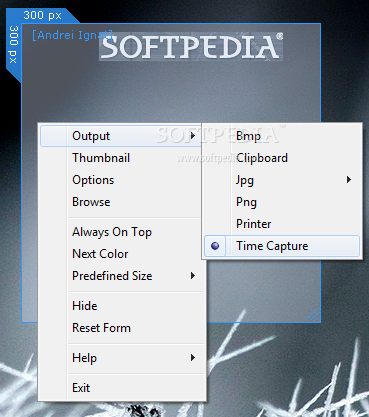Select the Time Capture radio bullet

point(215,246)
